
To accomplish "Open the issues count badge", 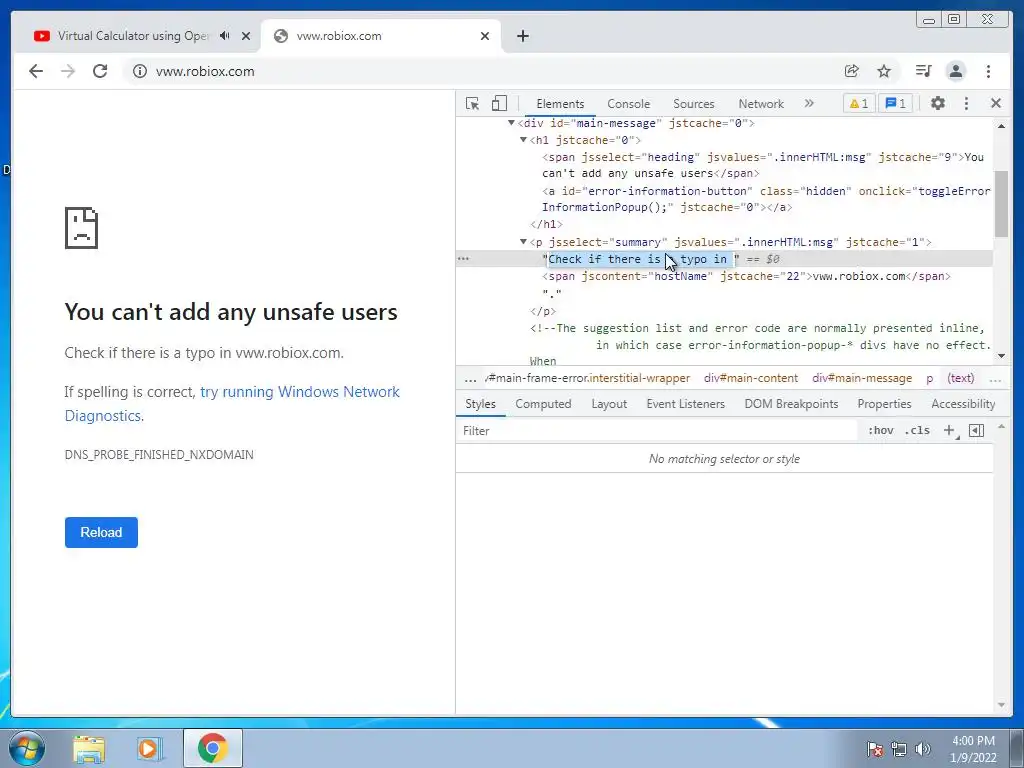I will click(895, 104).
